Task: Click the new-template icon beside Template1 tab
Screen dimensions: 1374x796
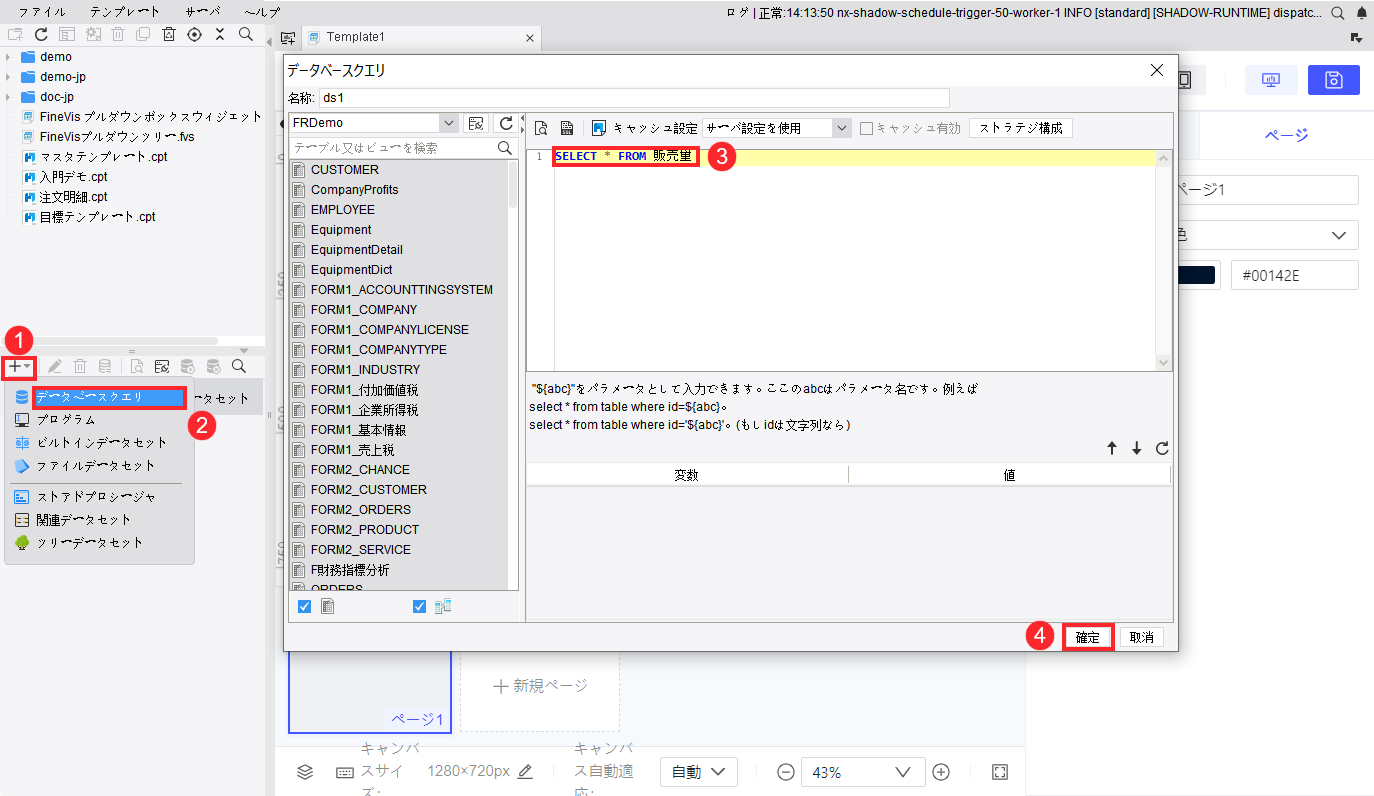Action: click(288, 37)
